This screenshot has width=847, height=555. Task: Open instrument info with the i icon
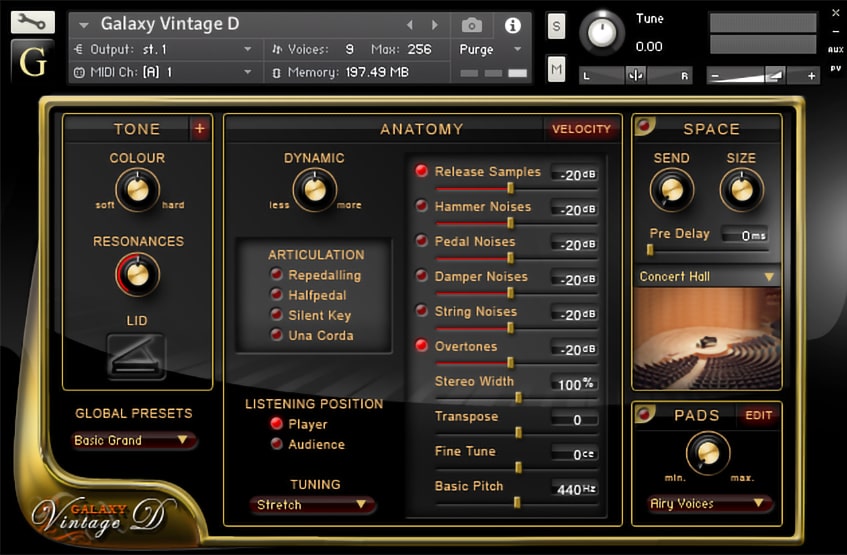coord(512,25)
